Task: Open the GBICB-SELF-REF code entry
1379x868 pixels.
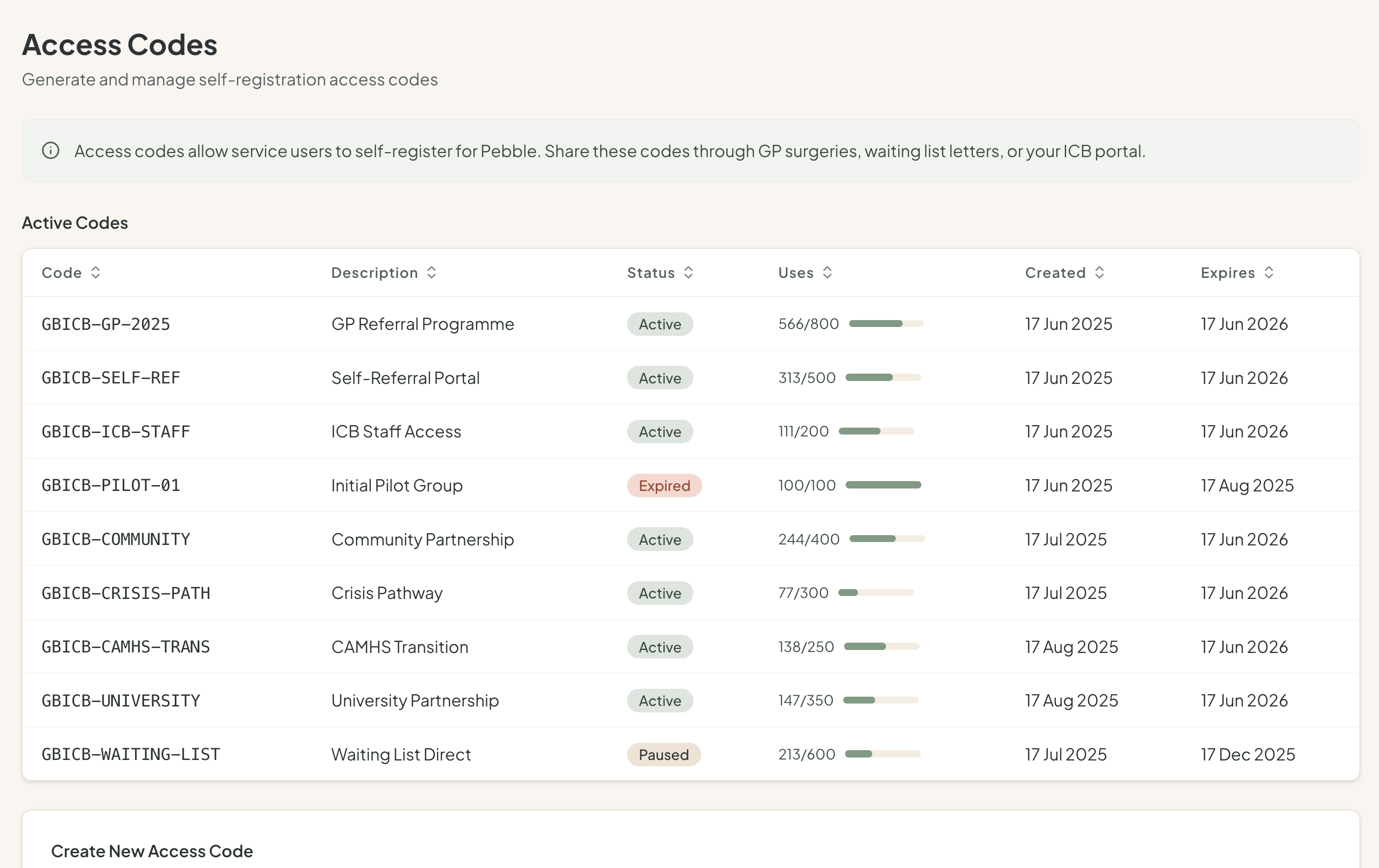Action: coord(111,378)
